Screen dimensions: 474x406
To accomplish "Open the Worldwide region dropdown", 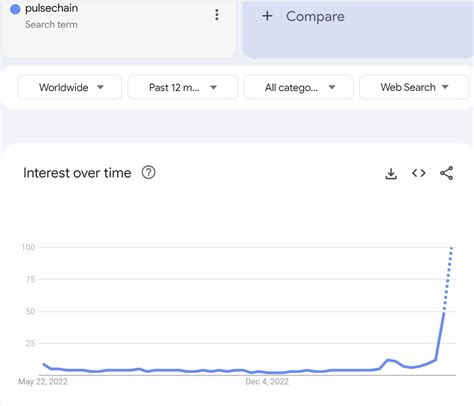I will click(x=70, y=87).
